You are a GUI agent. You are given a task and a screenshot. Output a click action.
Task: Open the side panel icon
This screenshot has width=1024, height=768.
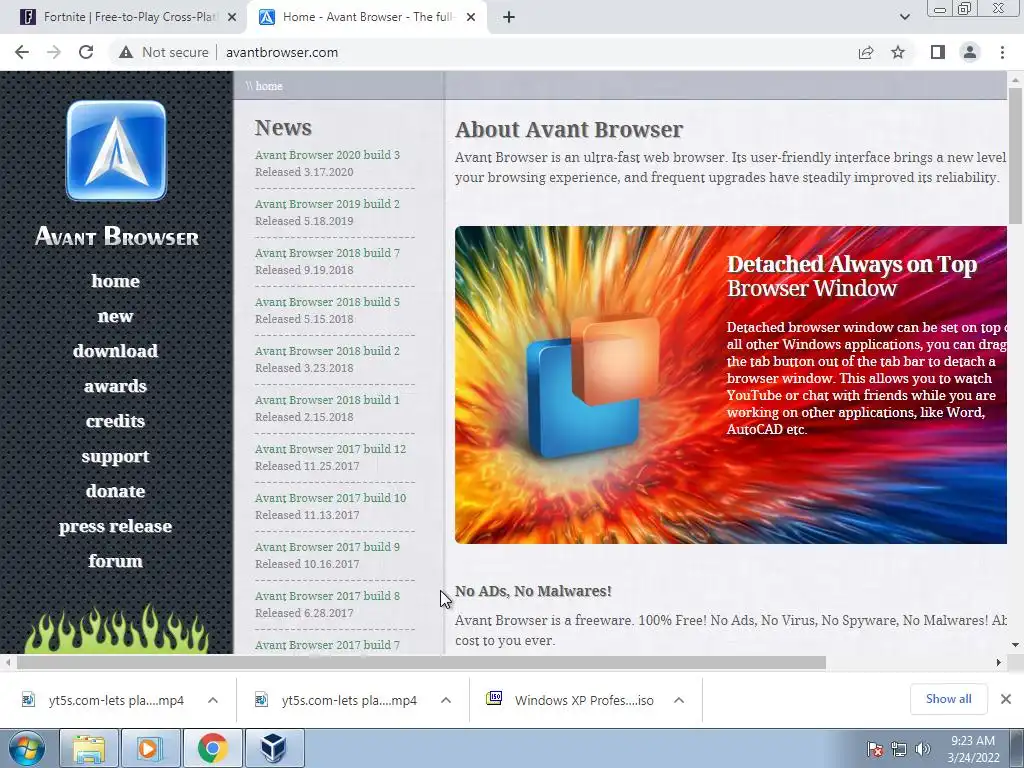click(938, 52)
